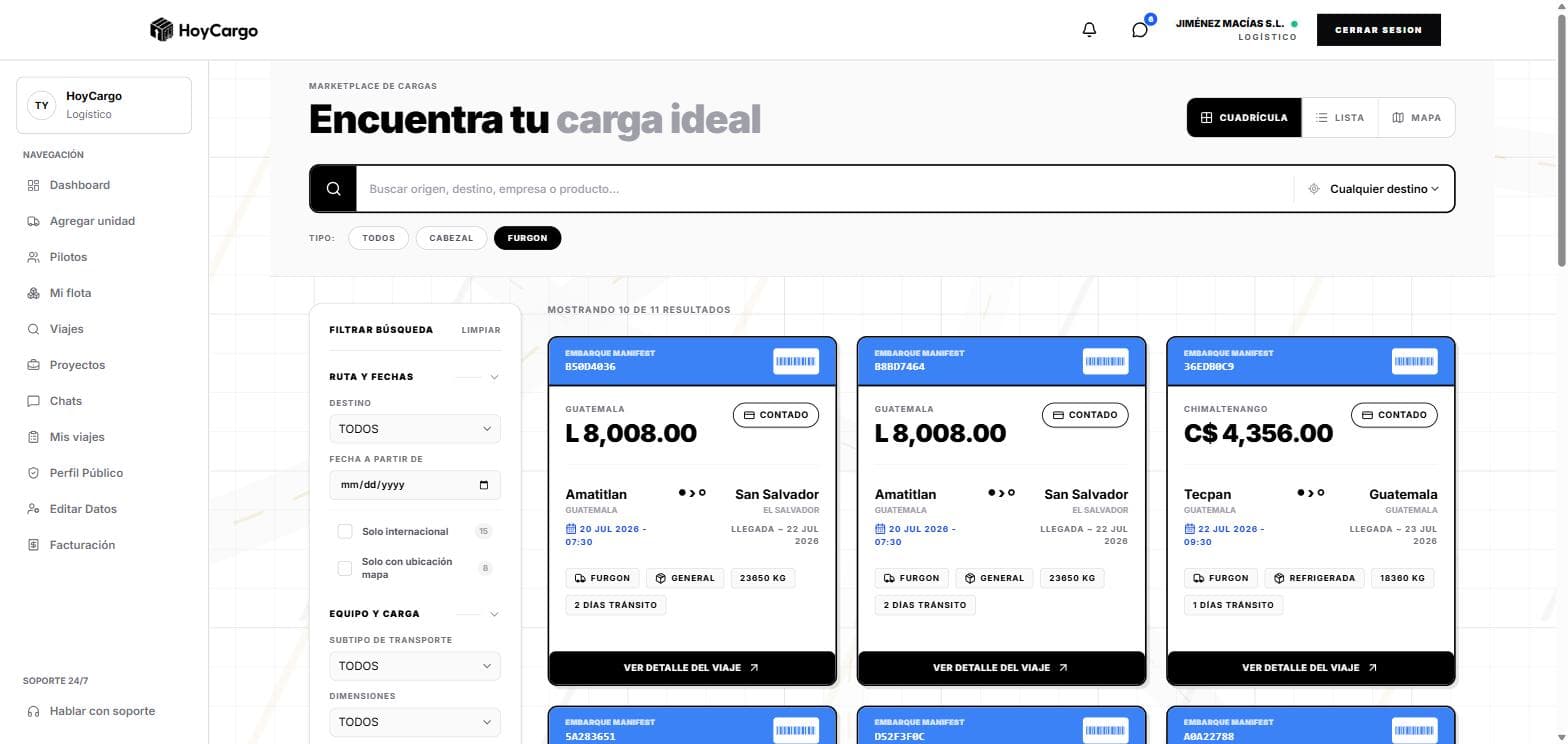The width and height of the screenshot is (1568, 744).
Task: Click the search input field
Action: point(825,189)
